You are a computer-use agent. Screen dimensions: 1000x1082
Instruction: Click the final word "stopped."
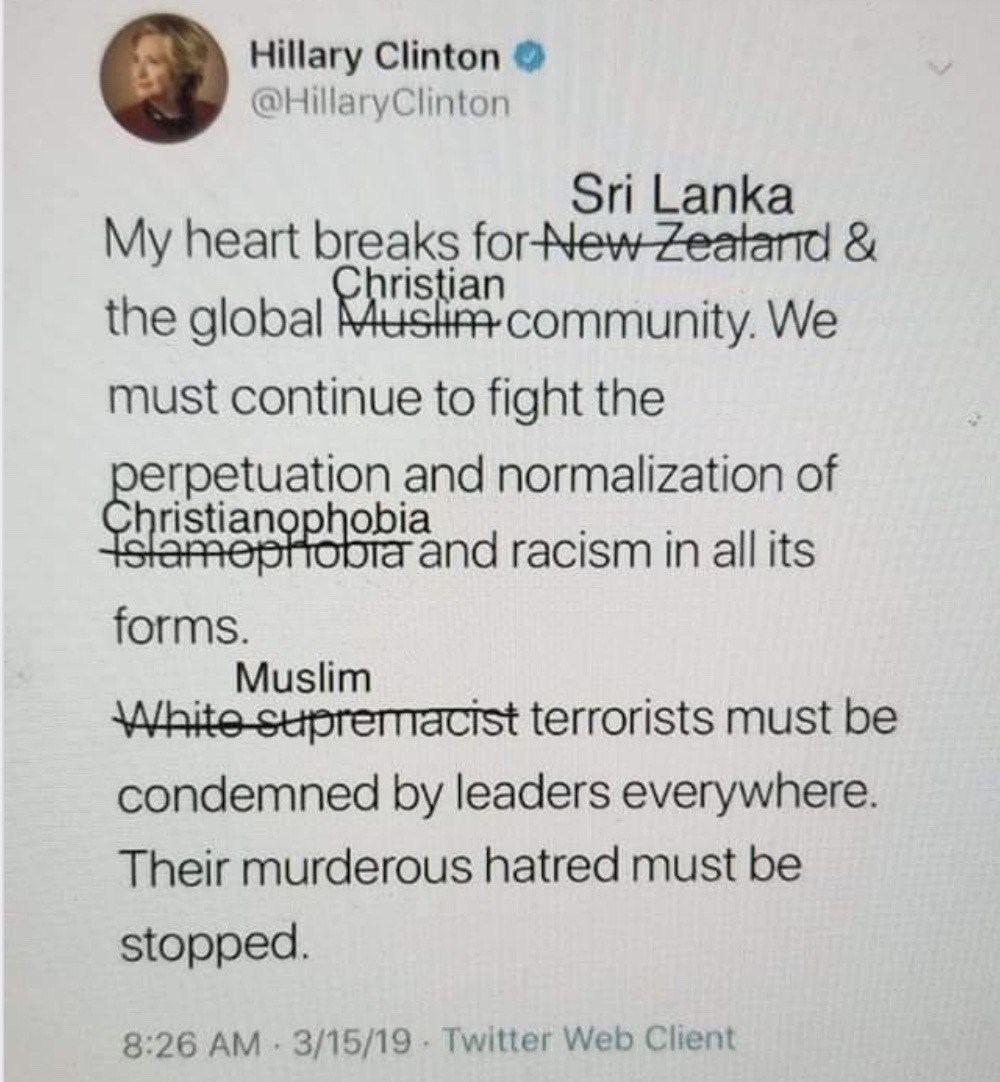click(x=213, y=944)
